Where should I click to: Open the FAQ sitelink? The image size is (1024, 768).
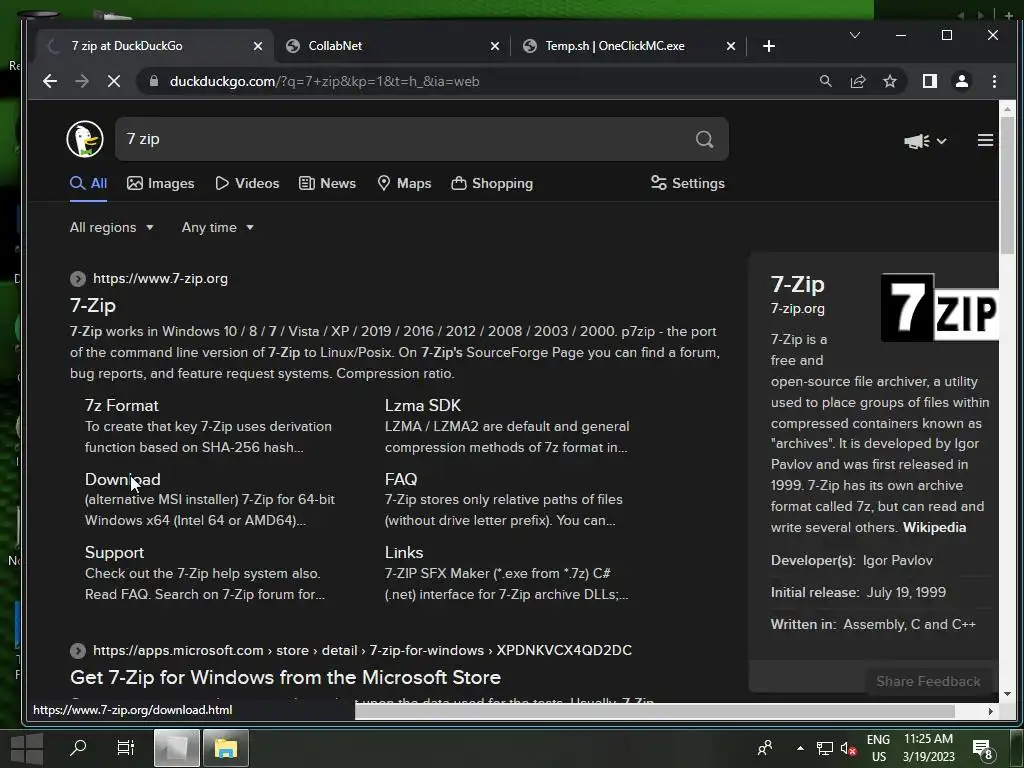(x=401, y=479)
